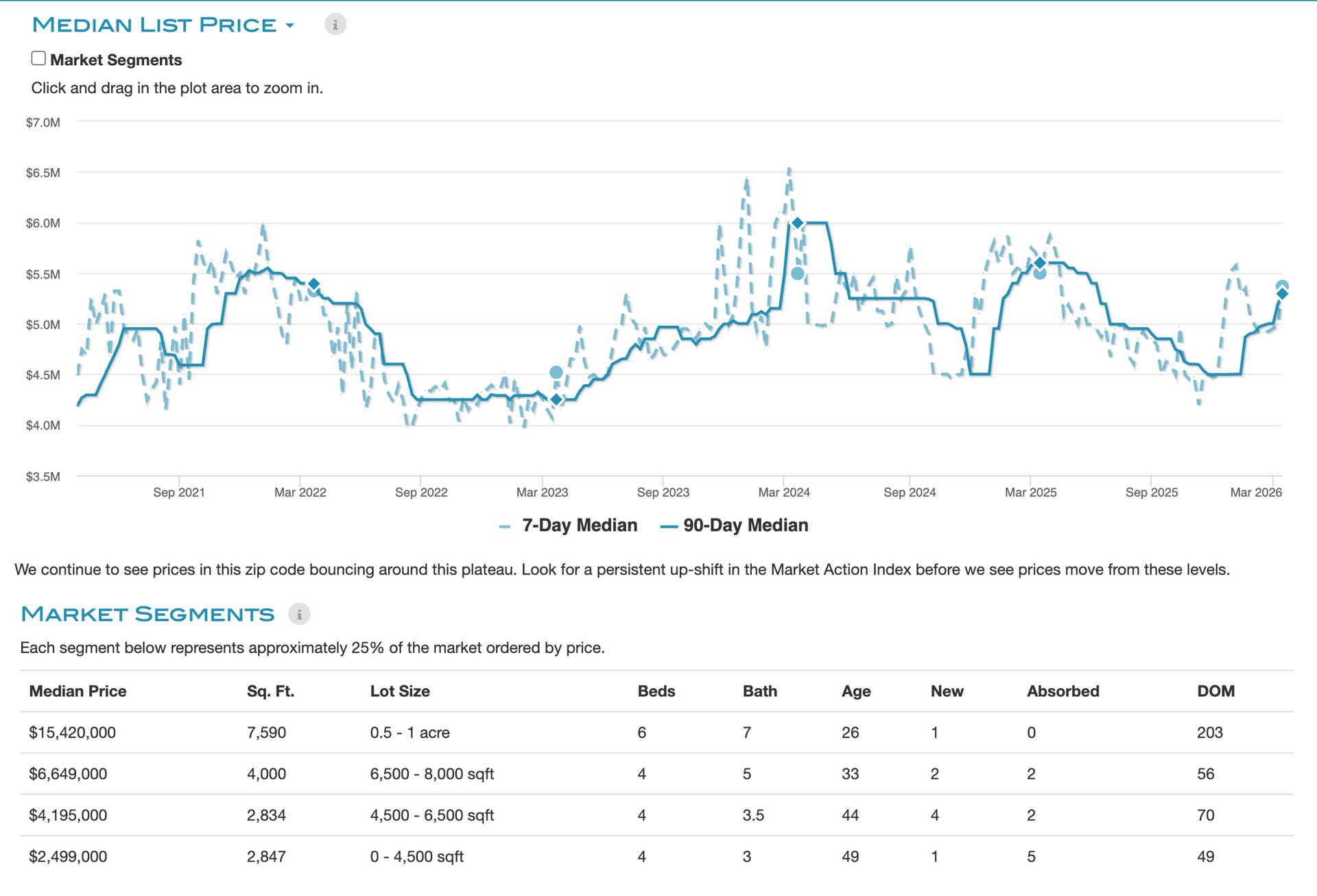Click the Absorbed column header

pyautogui.click(x=1063, y=692)
